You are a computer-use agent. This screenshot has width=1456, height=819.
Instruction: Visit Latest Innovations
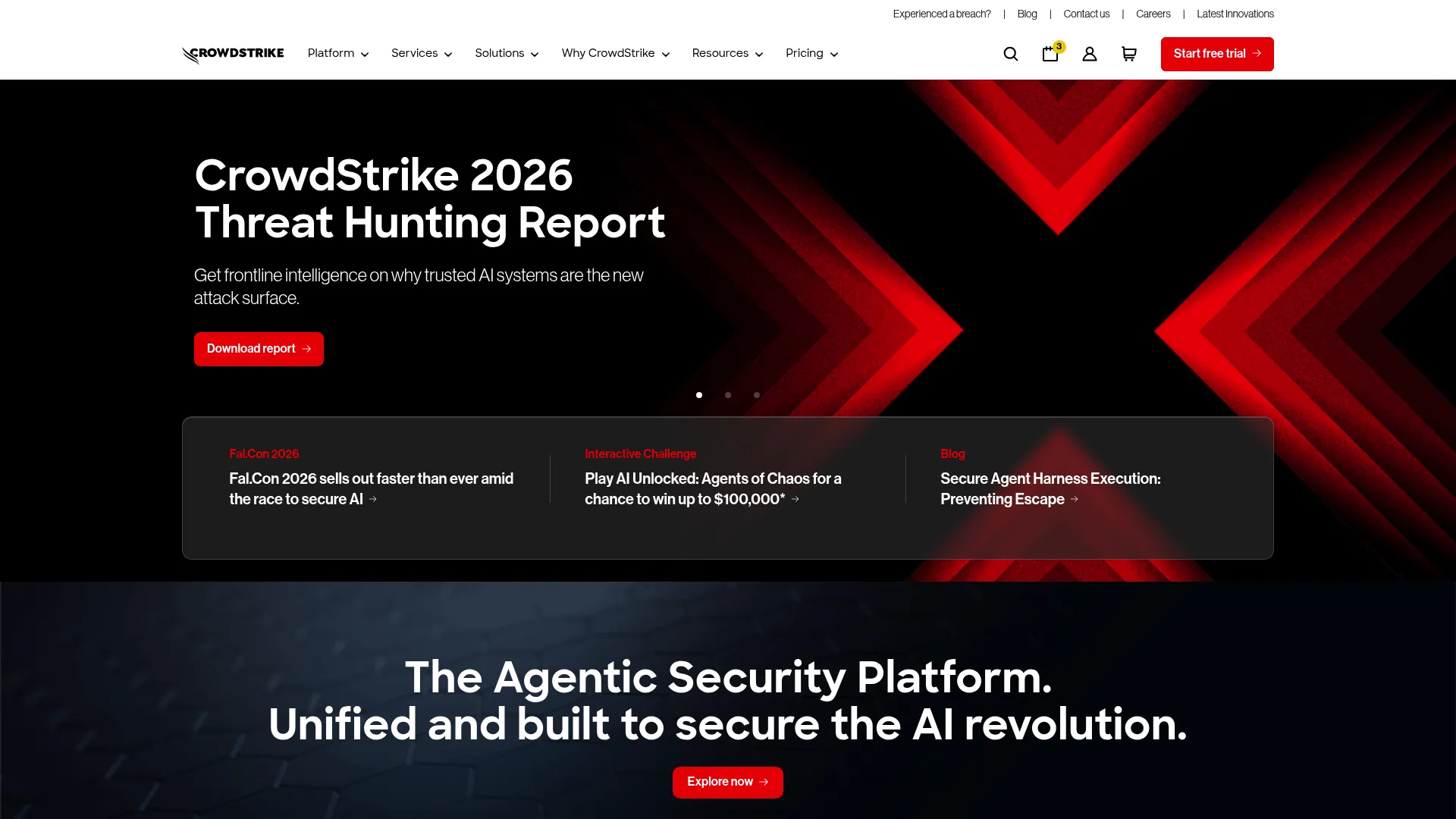pos(1235,14)
